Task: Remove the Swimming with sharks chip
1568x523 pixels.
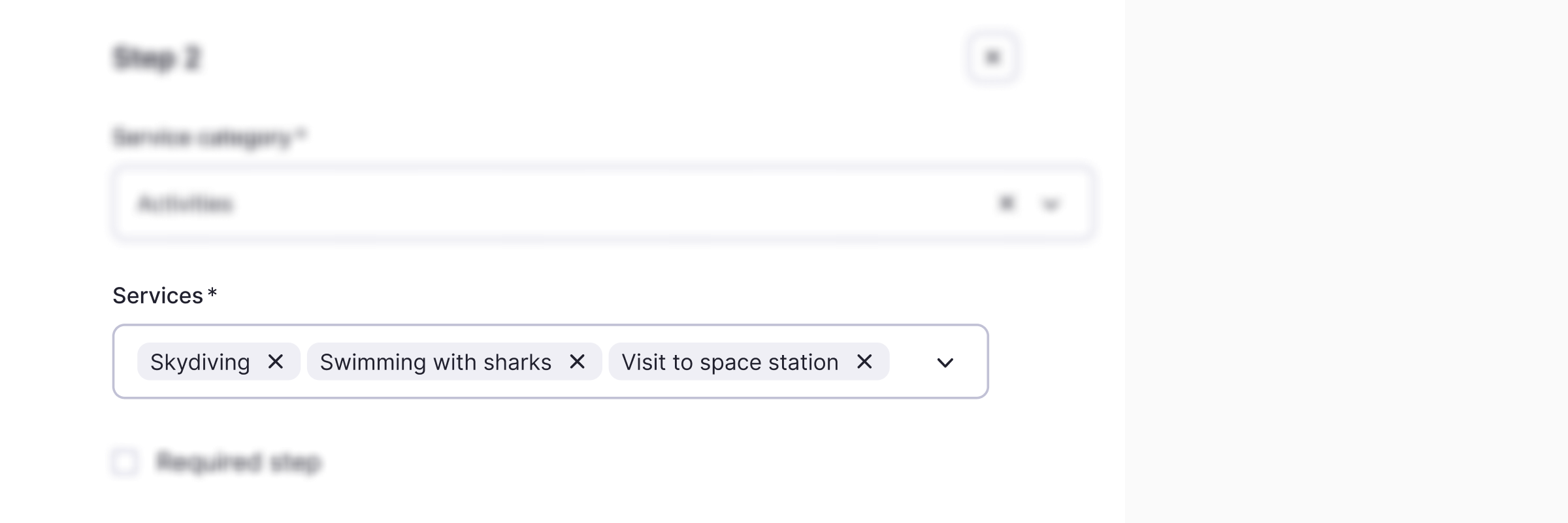Action: pos(577,362)
